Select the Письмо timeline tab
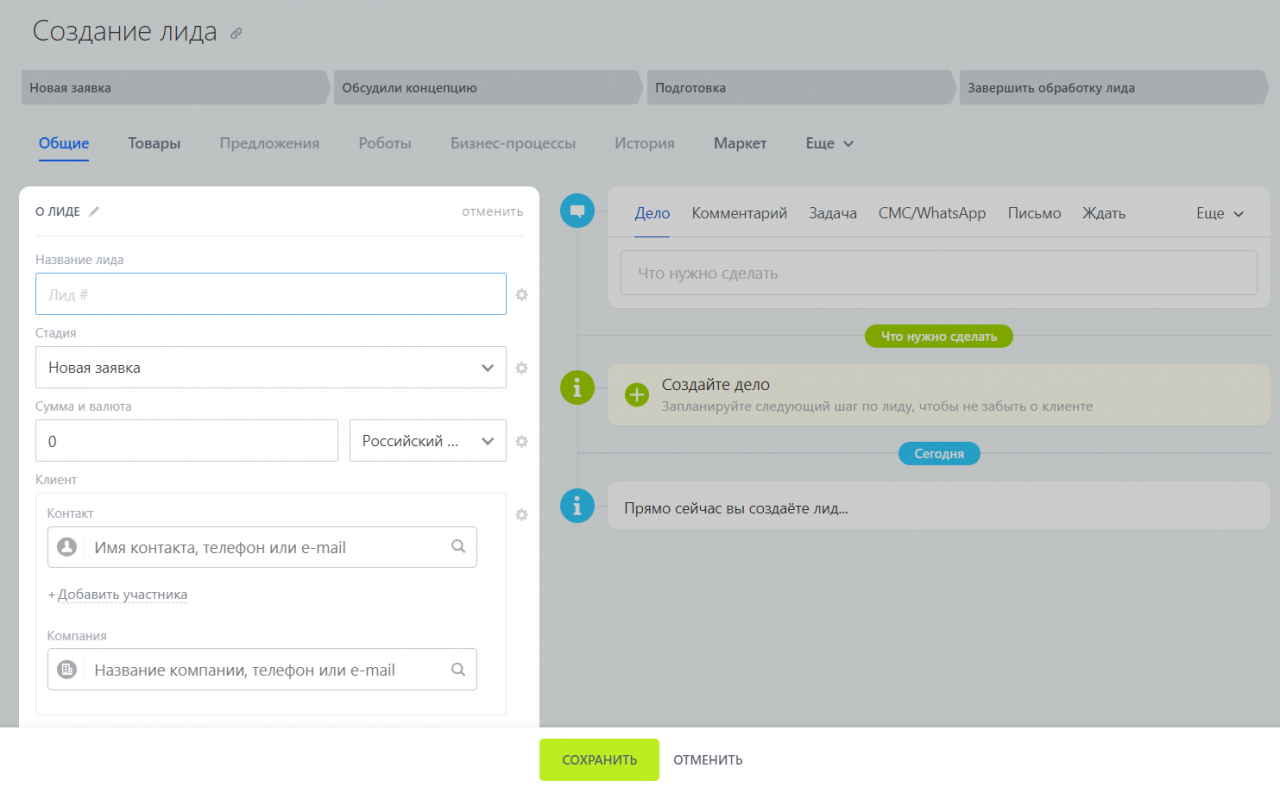The height and width of the screenshot is (787, 1280). (x=1034, y=213)
